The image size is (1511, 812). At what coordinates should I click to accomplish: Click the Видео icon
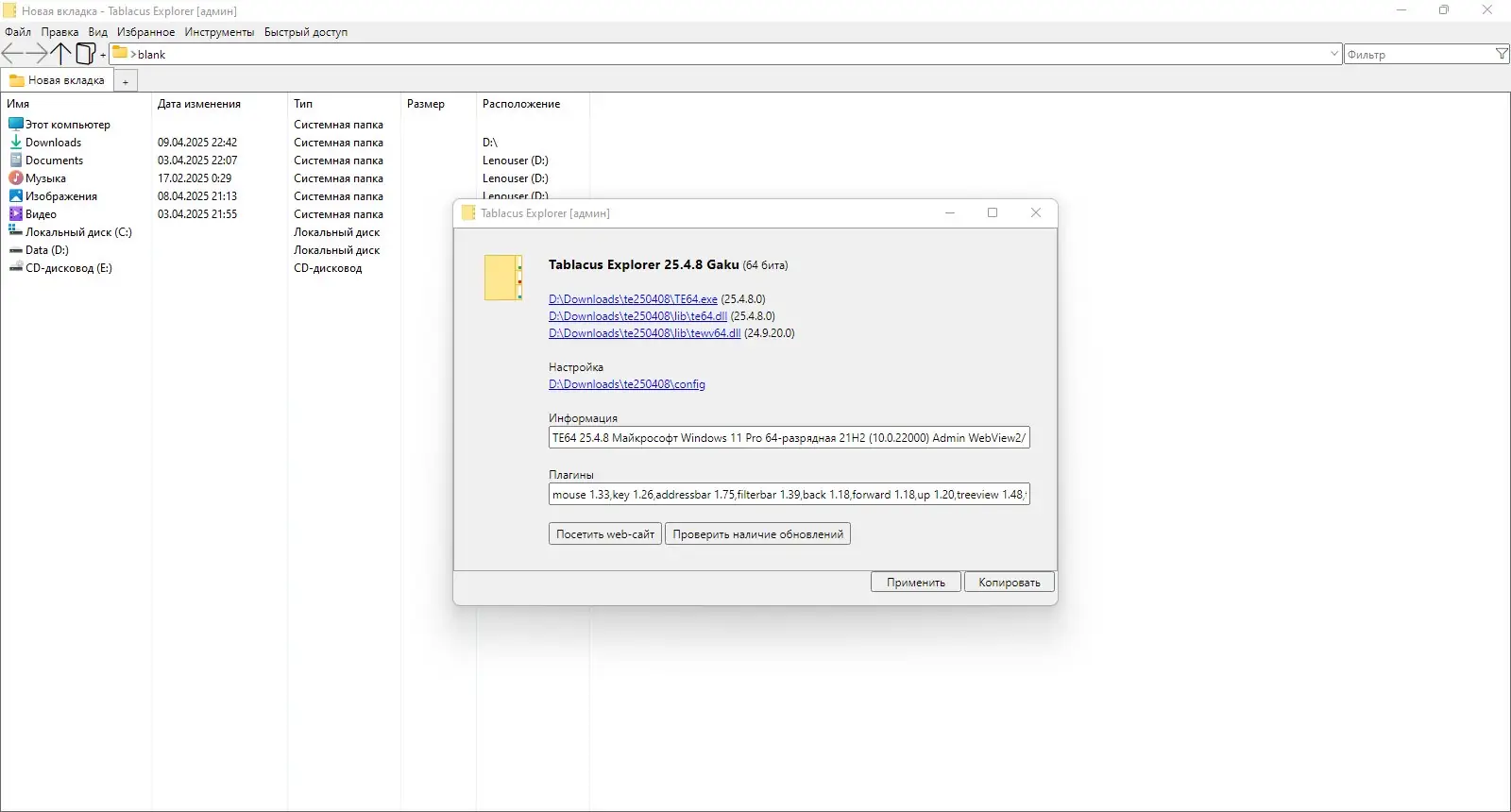pyautogui.click(x=16, y=213)
